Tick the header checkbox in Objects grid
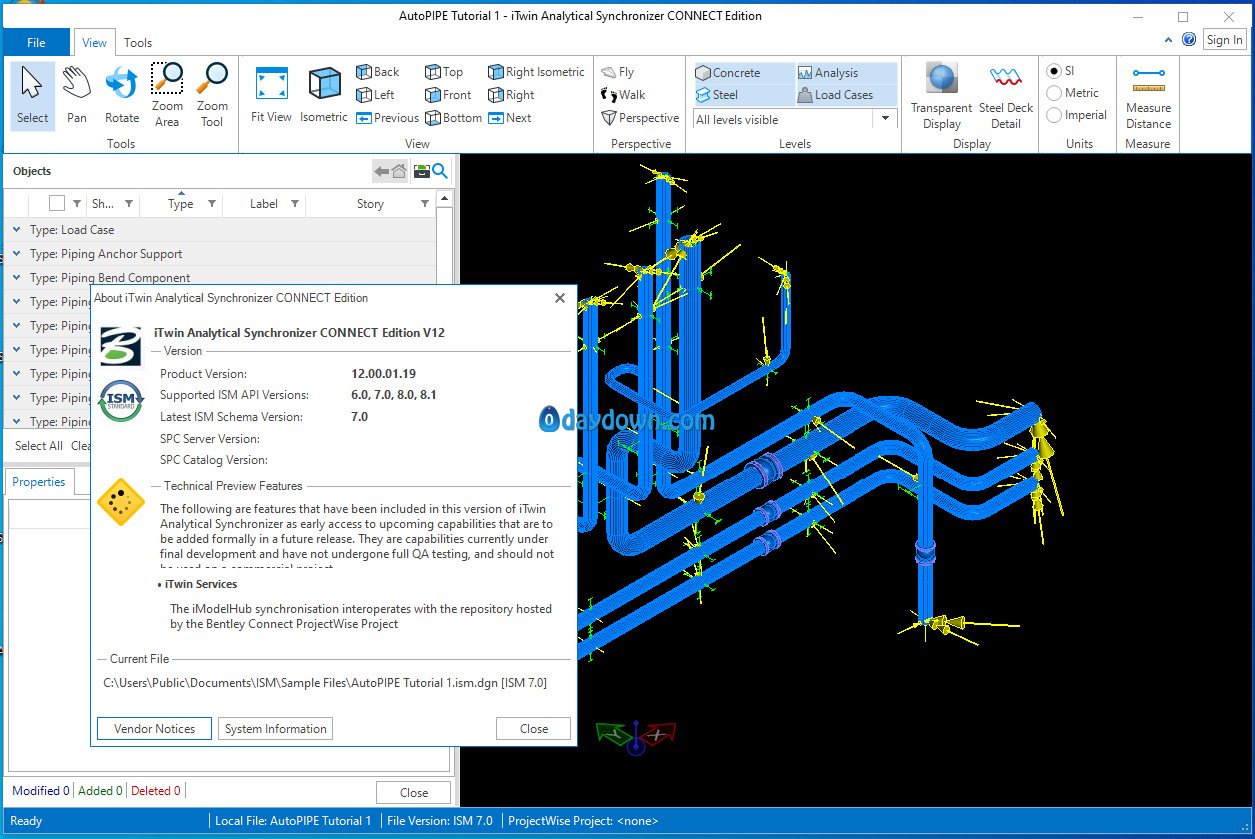Screen dimensions: 1255x839 click(x=57, y=203)
